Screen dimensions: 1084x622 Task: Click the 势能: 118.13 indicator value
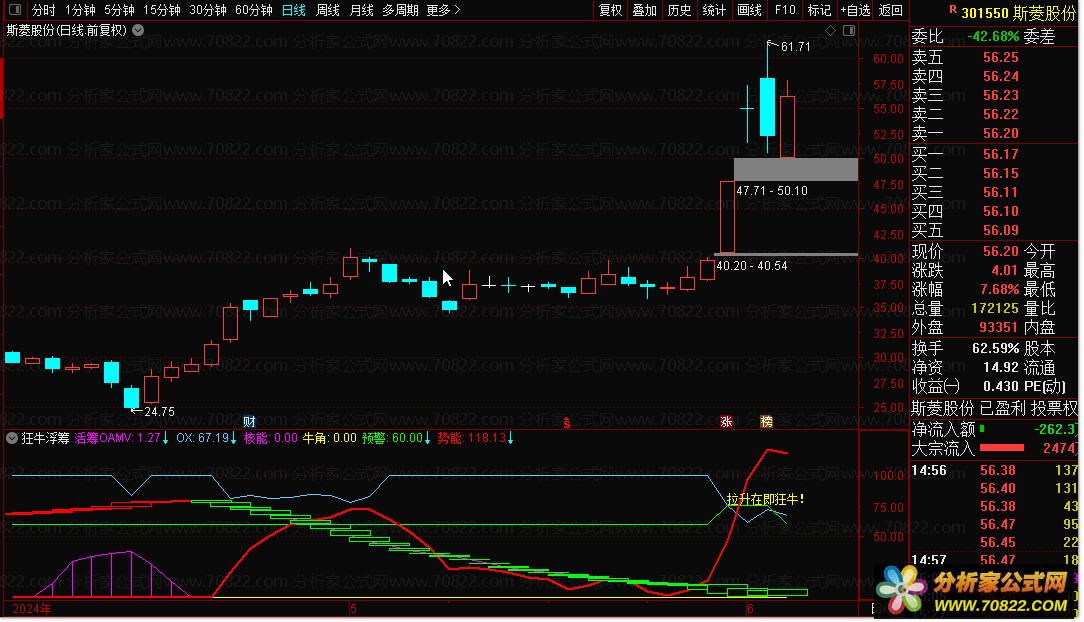[x=475, y=438]
